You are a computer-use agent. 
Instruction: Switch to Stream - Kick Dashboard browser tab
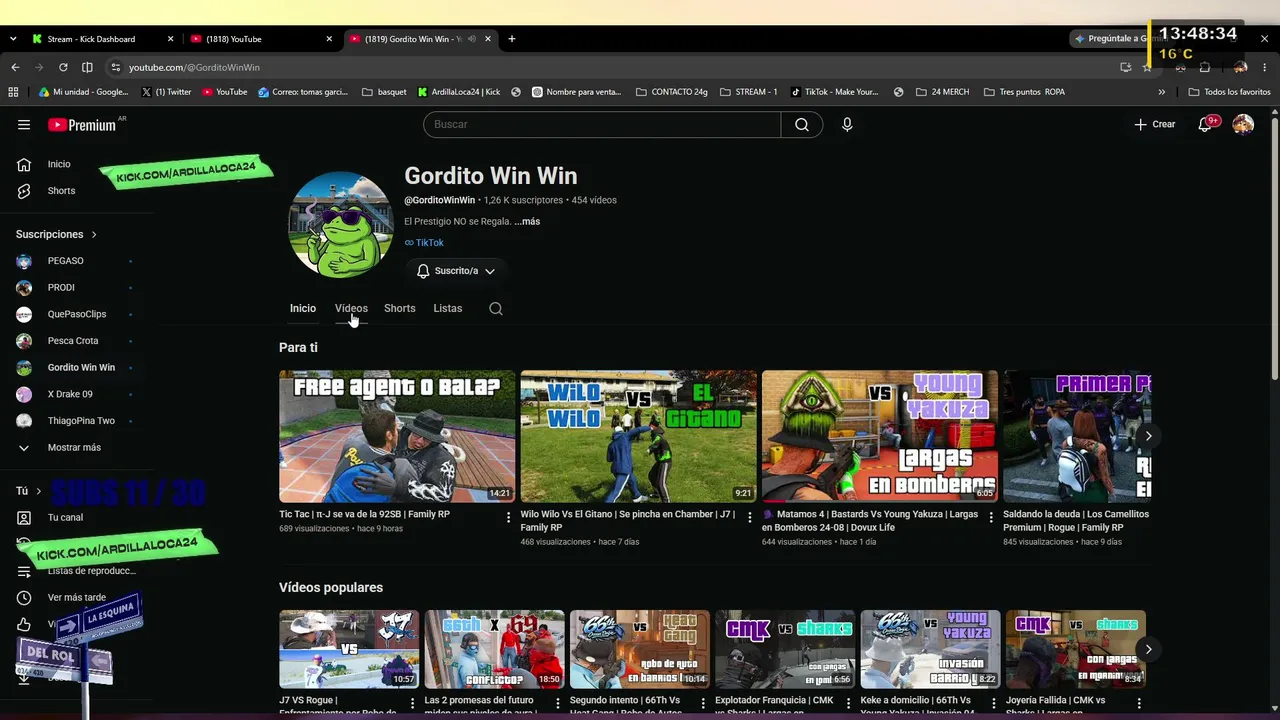[103, 39]
